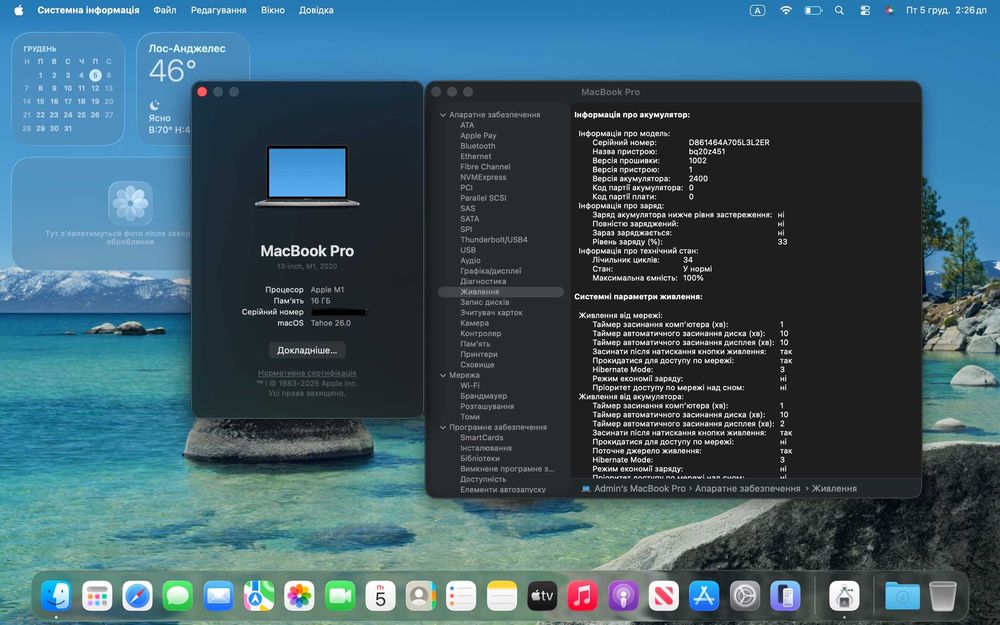Click the Докладніше… button

(307, 350)
